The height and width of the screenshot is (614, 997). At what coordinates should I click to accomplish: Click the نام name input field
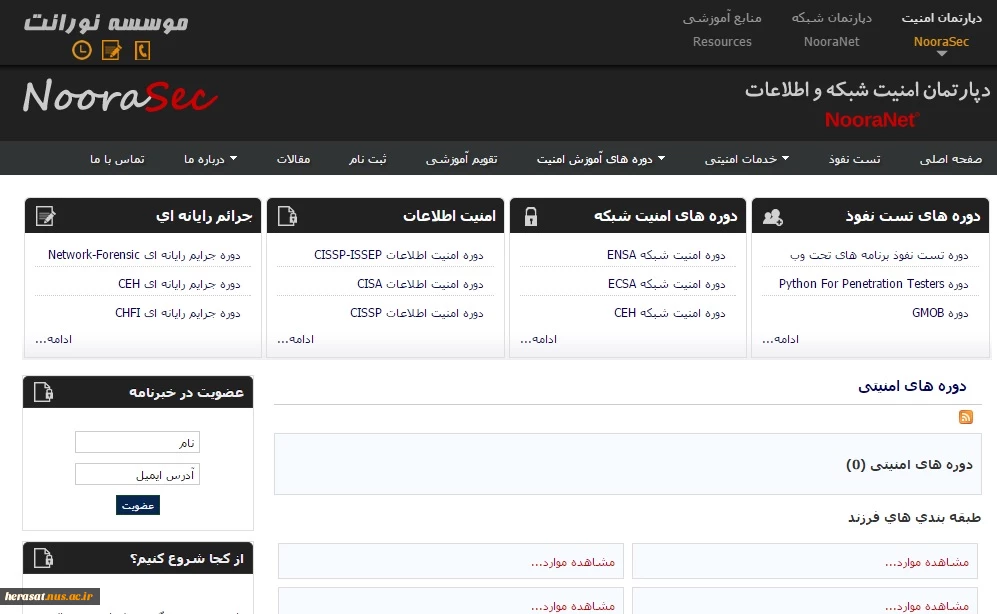[137, 442]
